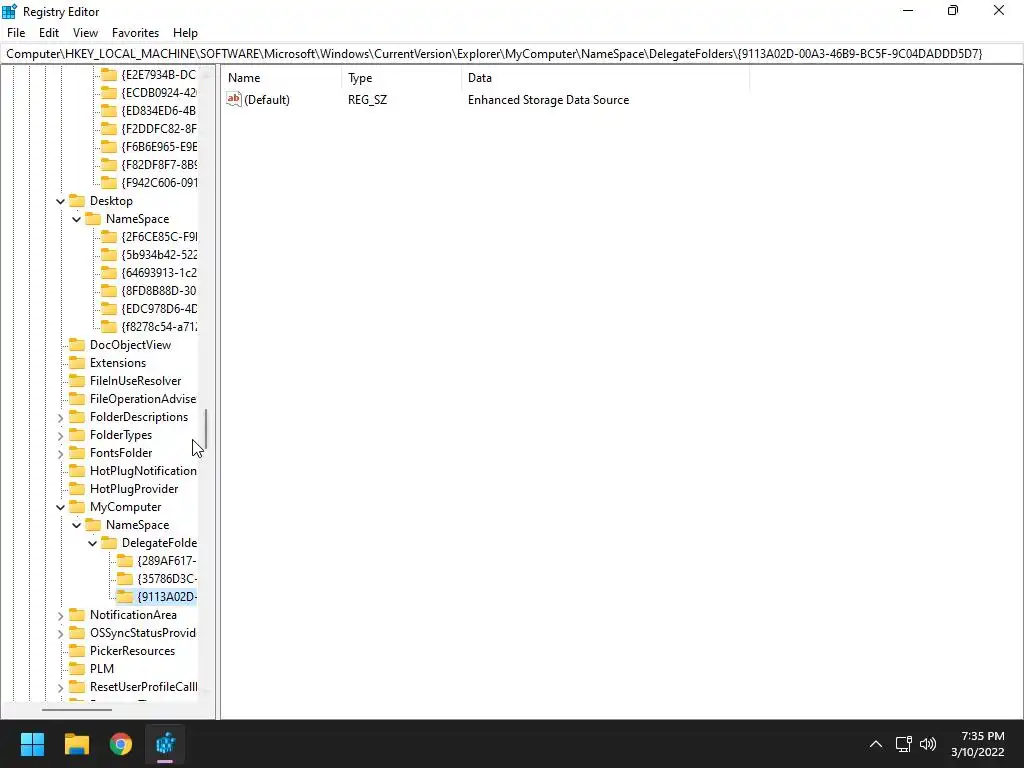Click the tree pane vertical scrollbar thumb
This screenshot has height=768, width=1024.
pyautogui.click(x=206, y=429)
